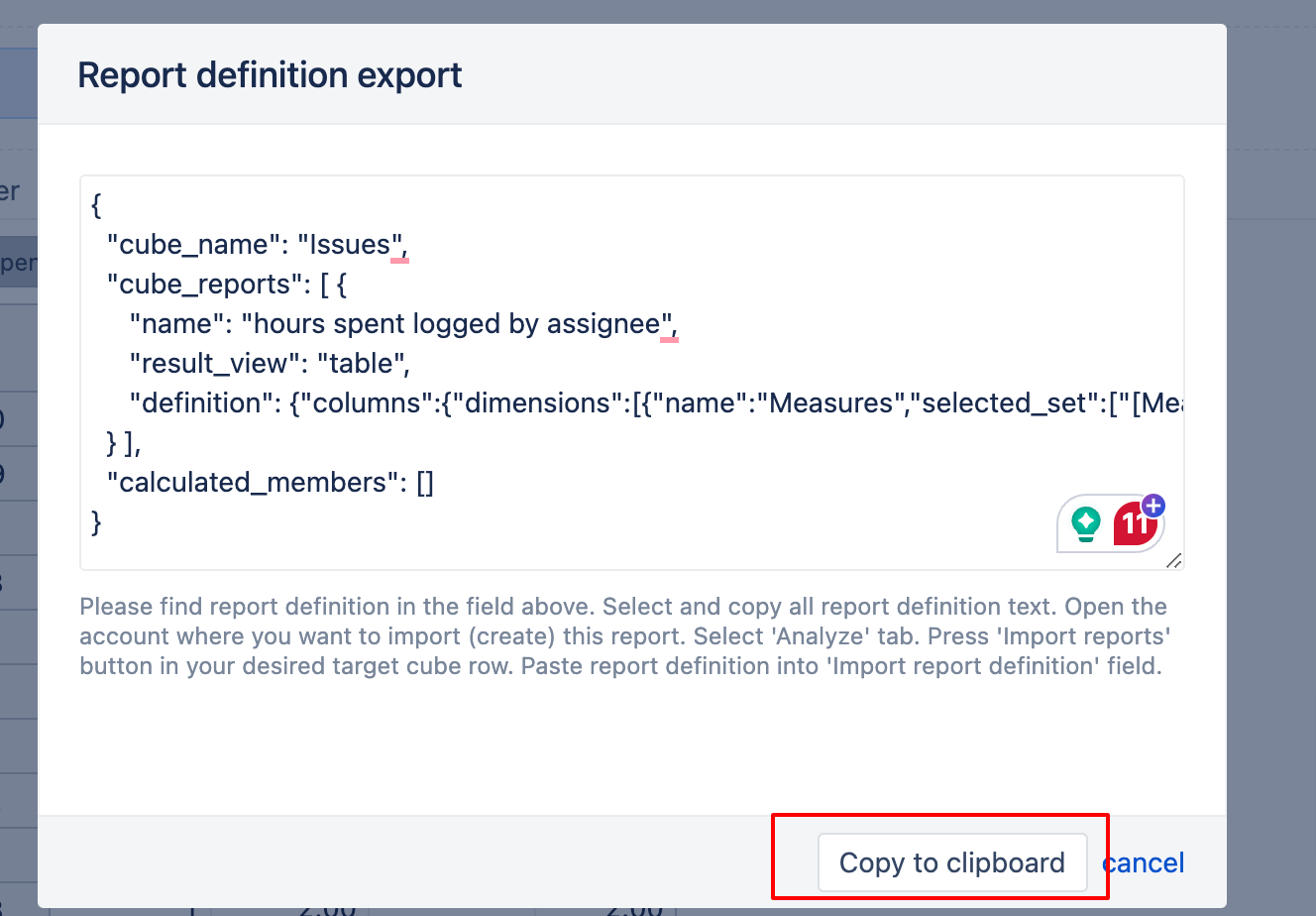Viewport: 1316px width, 916px height.
Task: Click underlined comma after "Issues"
Action: pos(401,246)
